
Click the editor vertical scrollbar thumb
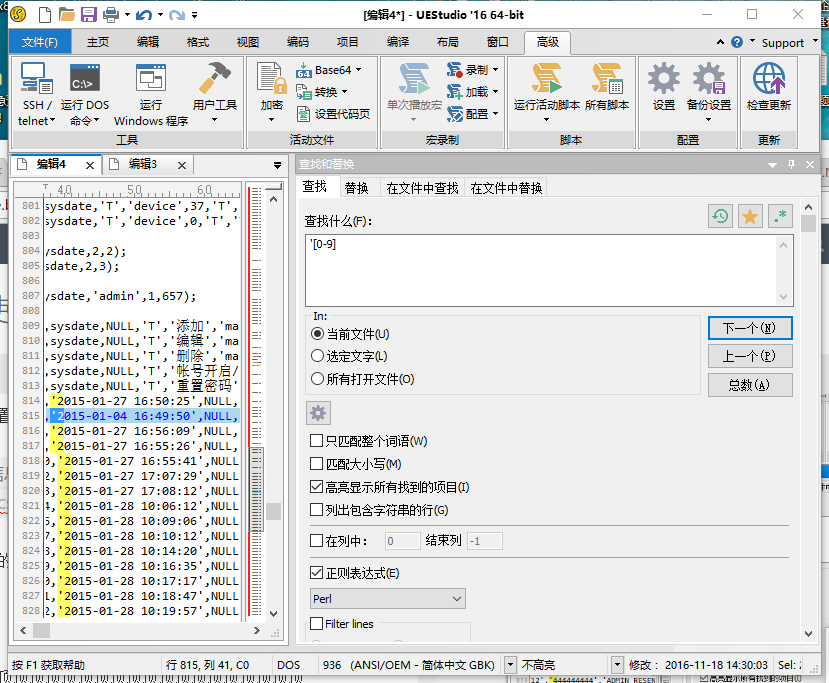pyautogui.click(x=273, y=511)
